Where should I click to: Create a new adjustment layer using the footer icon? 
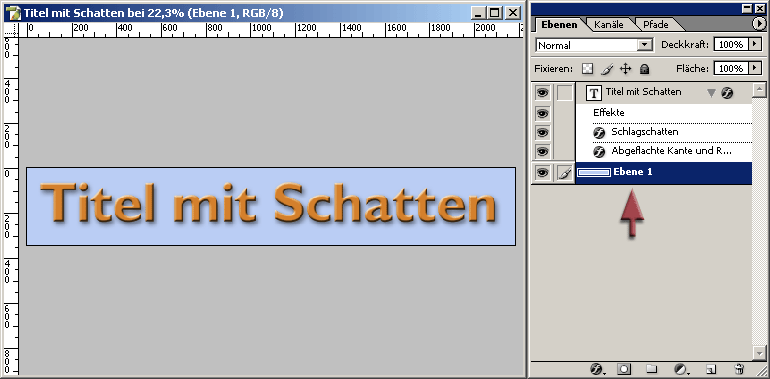click(681, 369)
